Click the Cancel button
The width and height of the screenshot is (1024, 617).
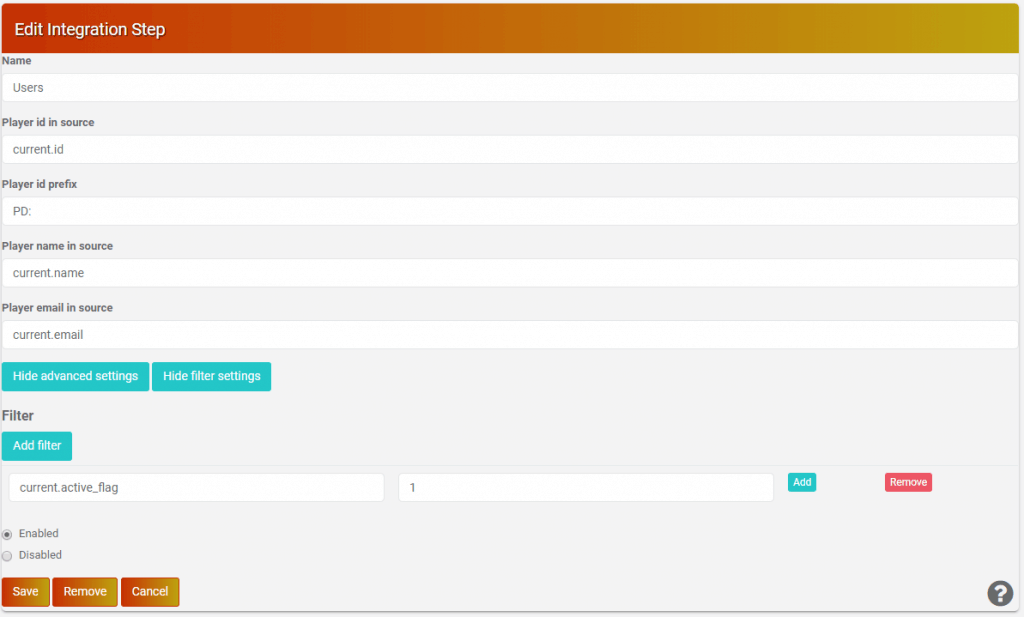coord(150,592)
